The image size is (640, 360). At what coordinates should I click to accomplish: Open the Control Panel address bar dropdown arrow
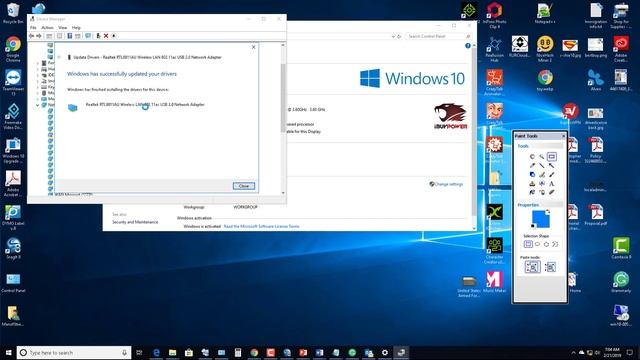click(x=393, y=36)
